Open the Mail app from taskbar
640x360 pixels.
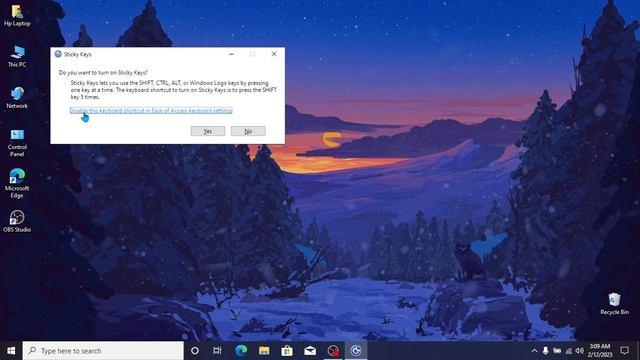tap(310, 351)
